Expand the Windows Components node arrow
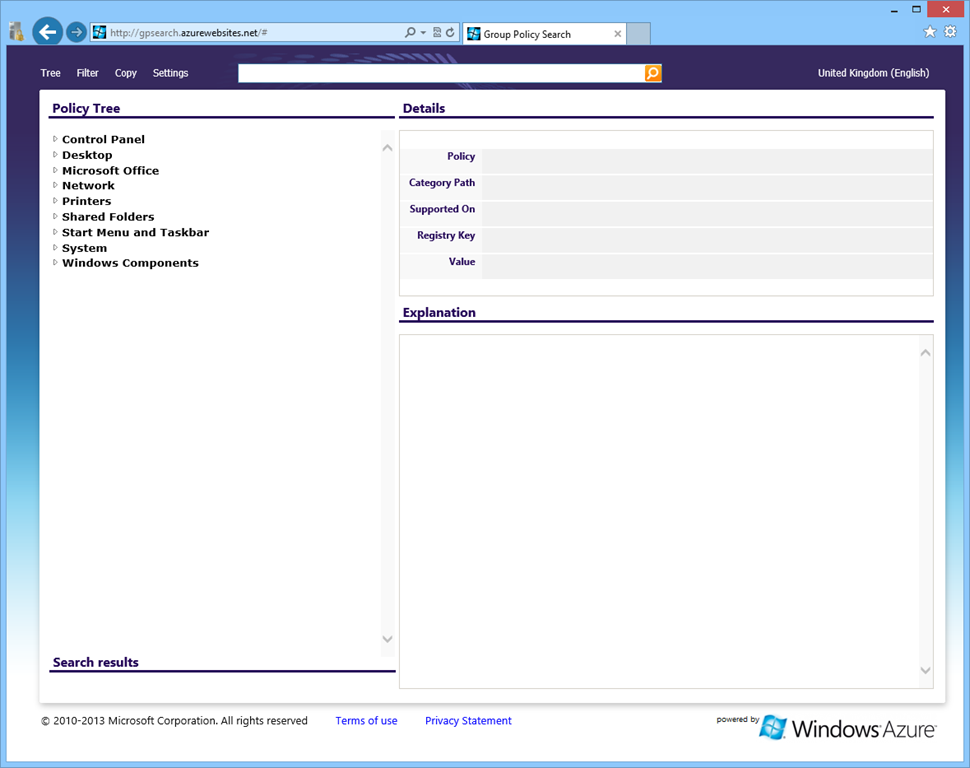 [x=55, y=263]
